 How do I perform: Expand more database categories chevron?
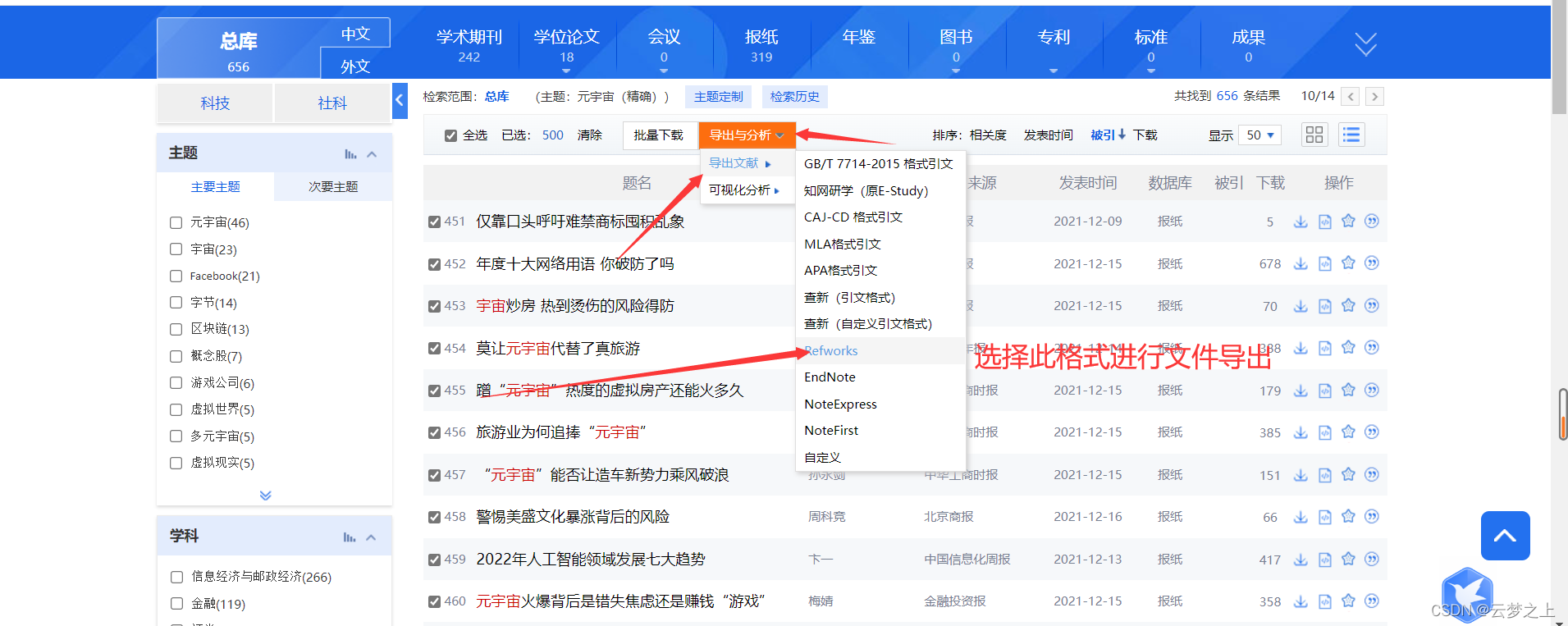pyautogui.click(x=1365, y=44)
